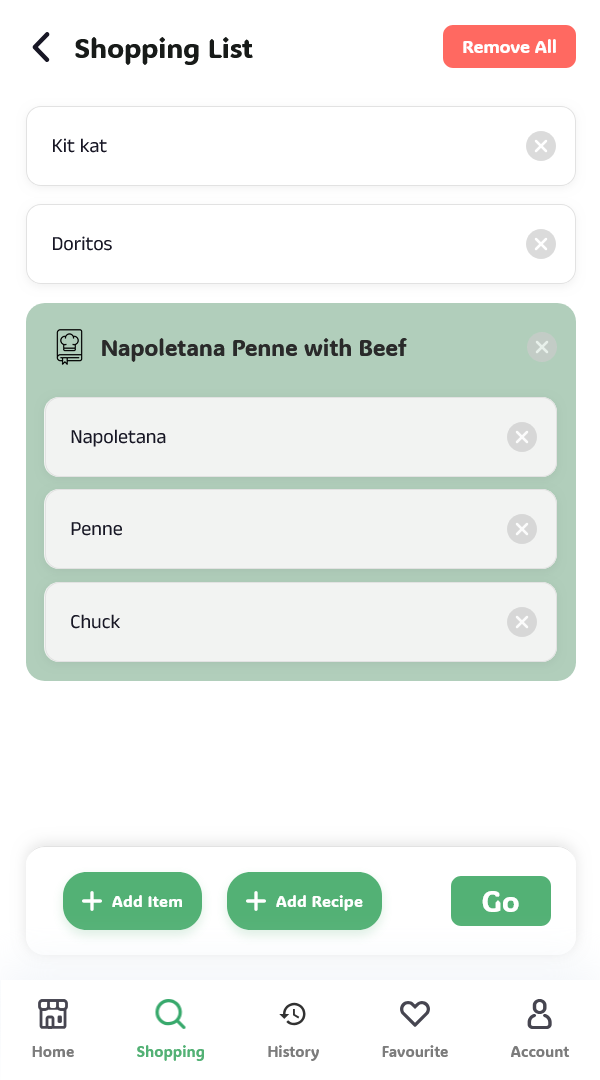600x1080 pixels.
Task: Go to the Account tab
Action: coord(540,1028)
